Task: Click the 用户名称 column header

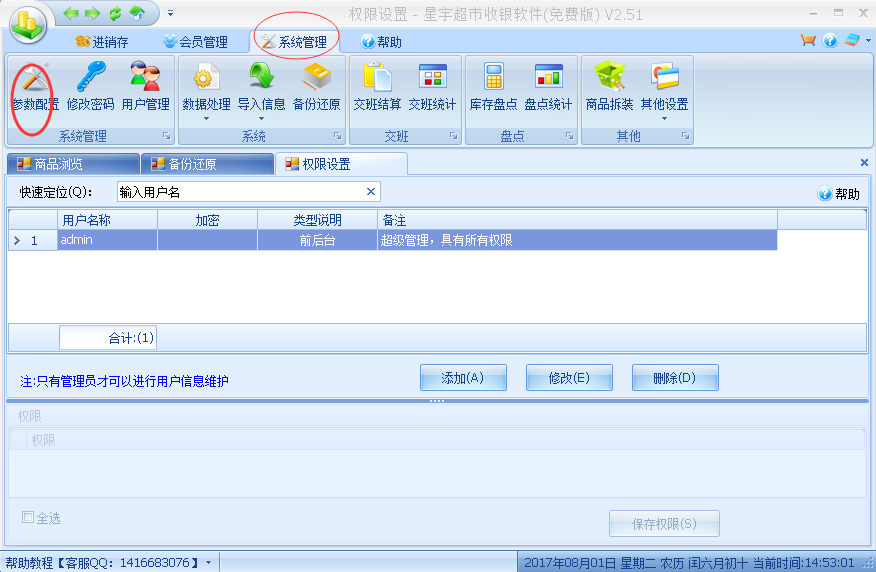Action: pyautogui.click(x=107, y=220)
